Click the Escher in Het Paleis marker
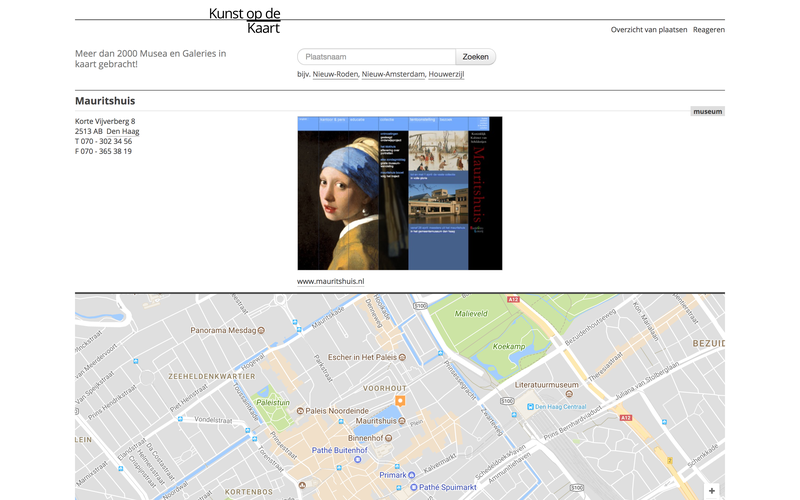This screenshot has height=500, width=800. click(402, 358)
